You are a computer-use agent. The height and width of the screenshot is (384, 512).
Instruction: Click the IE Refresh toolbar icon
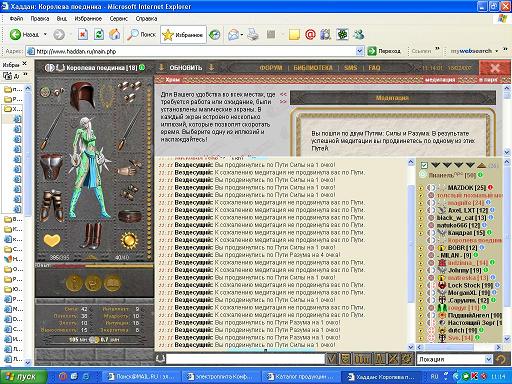point(99,34)
